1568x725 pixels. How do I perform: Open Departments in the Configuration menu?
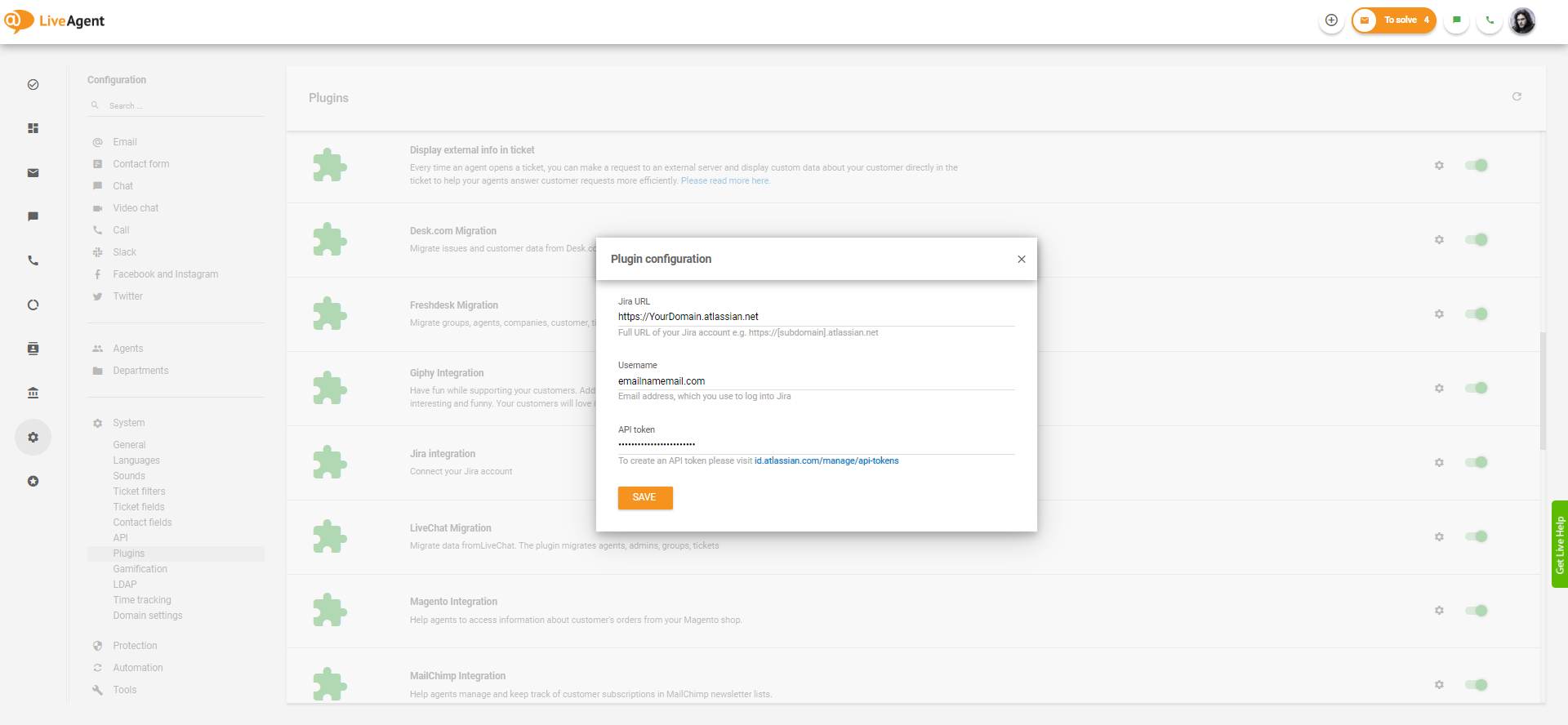coord(140,371)
